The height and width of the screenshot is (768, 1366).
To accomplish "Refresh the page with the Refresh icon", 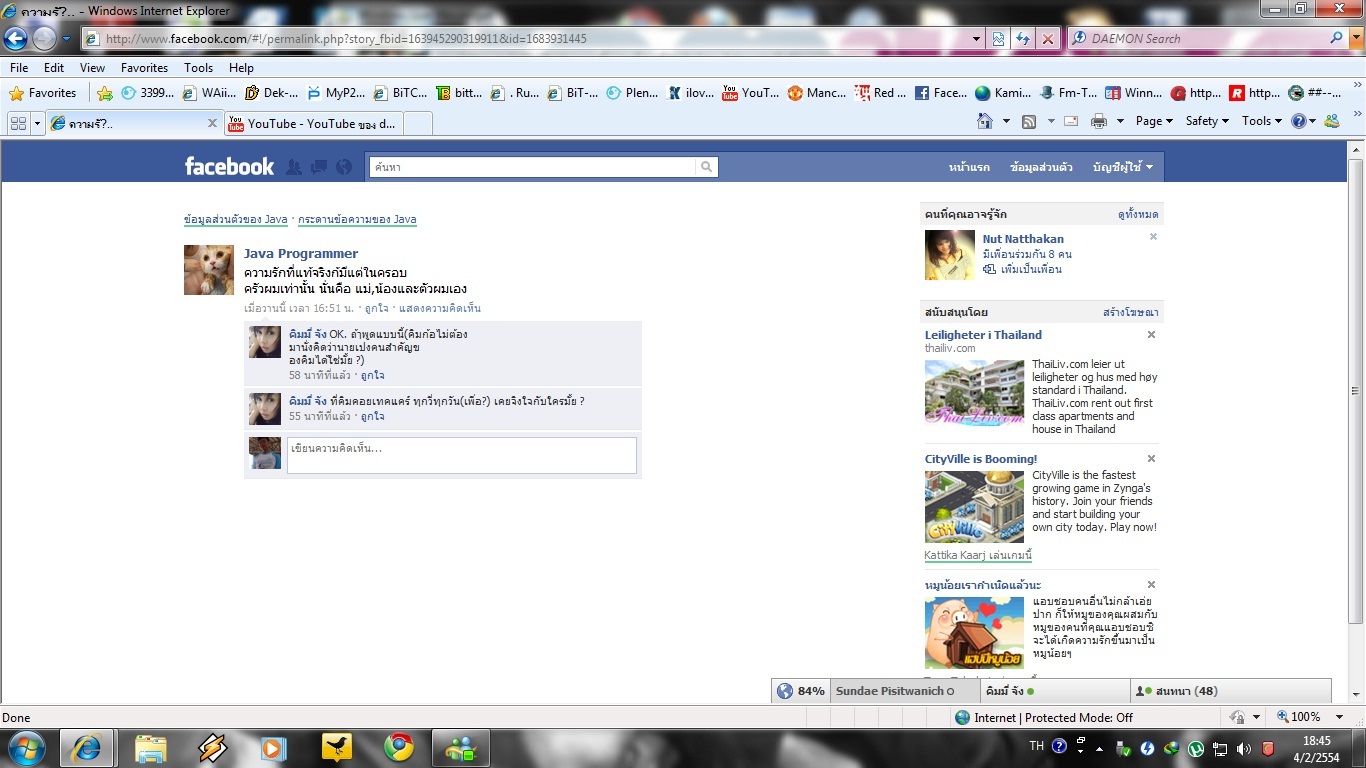I will tap(1023, 39).
